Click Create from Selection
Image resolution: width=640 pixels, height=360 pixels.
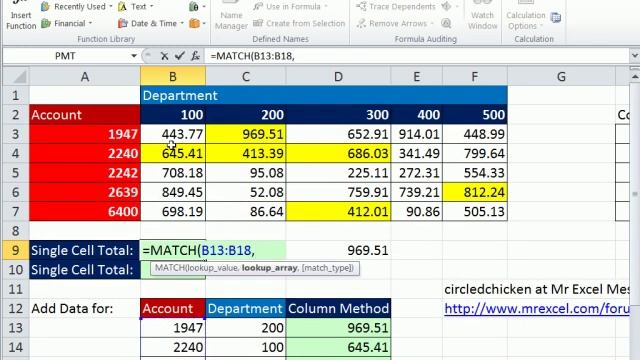[299, 23]
